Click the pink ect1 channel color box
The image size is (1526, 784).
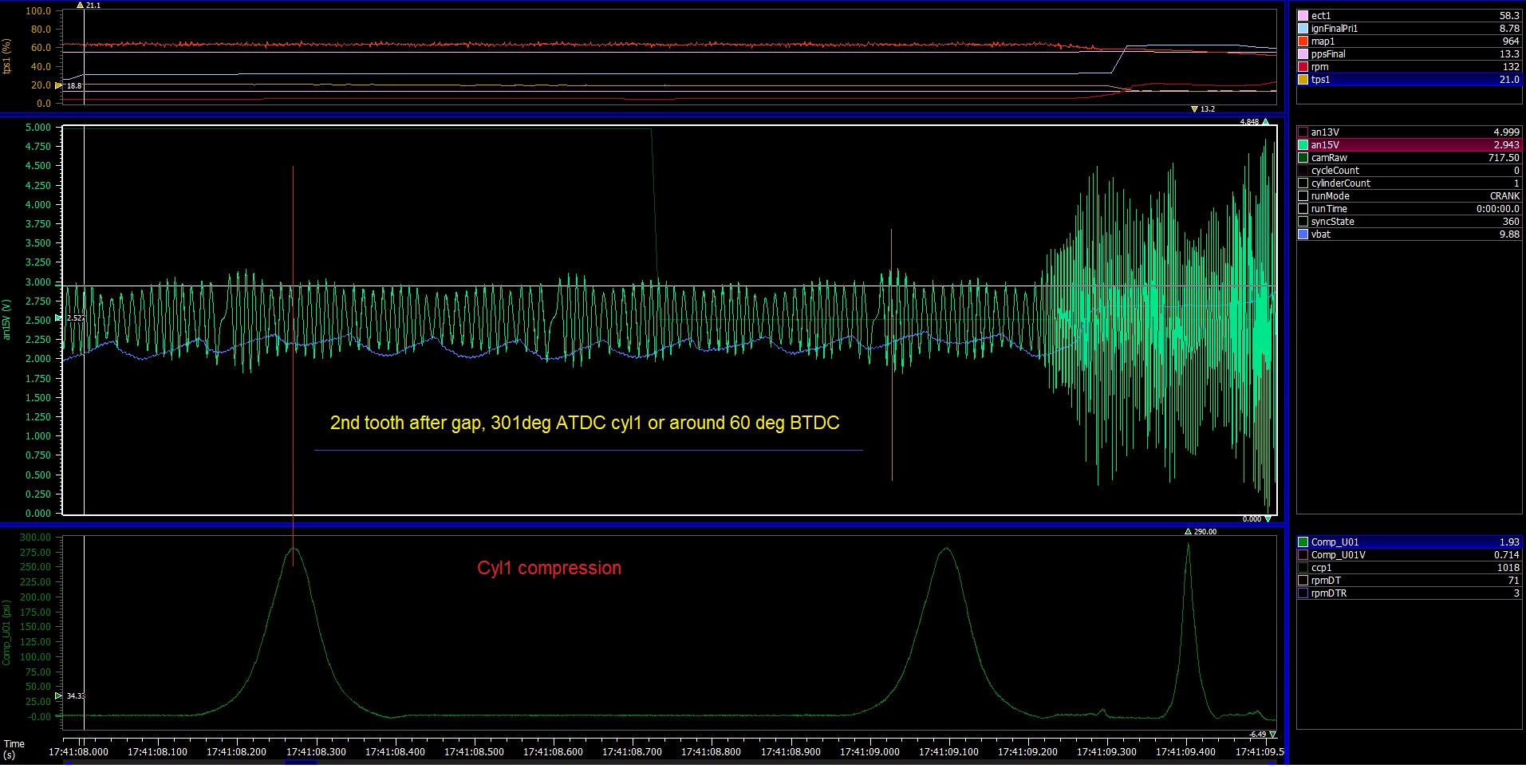pos(1303,16)
